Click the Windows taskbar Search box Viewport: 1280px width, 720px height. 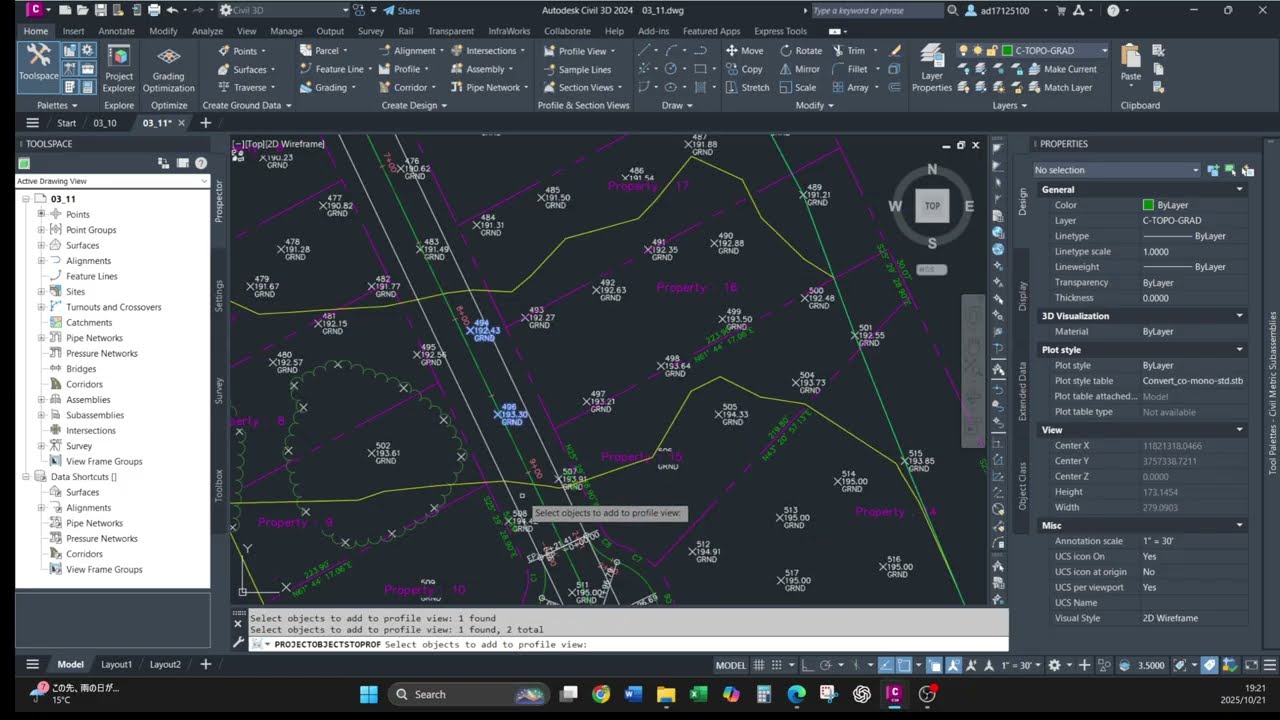[x=467, y=694]
